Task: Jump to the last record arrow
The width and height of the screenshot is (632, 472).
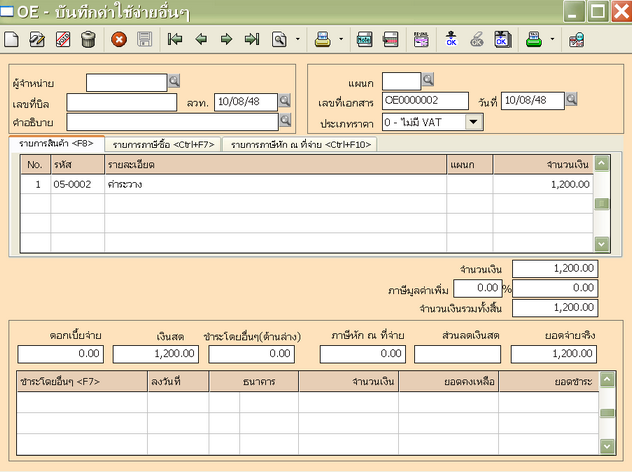Action: point(251,40)
